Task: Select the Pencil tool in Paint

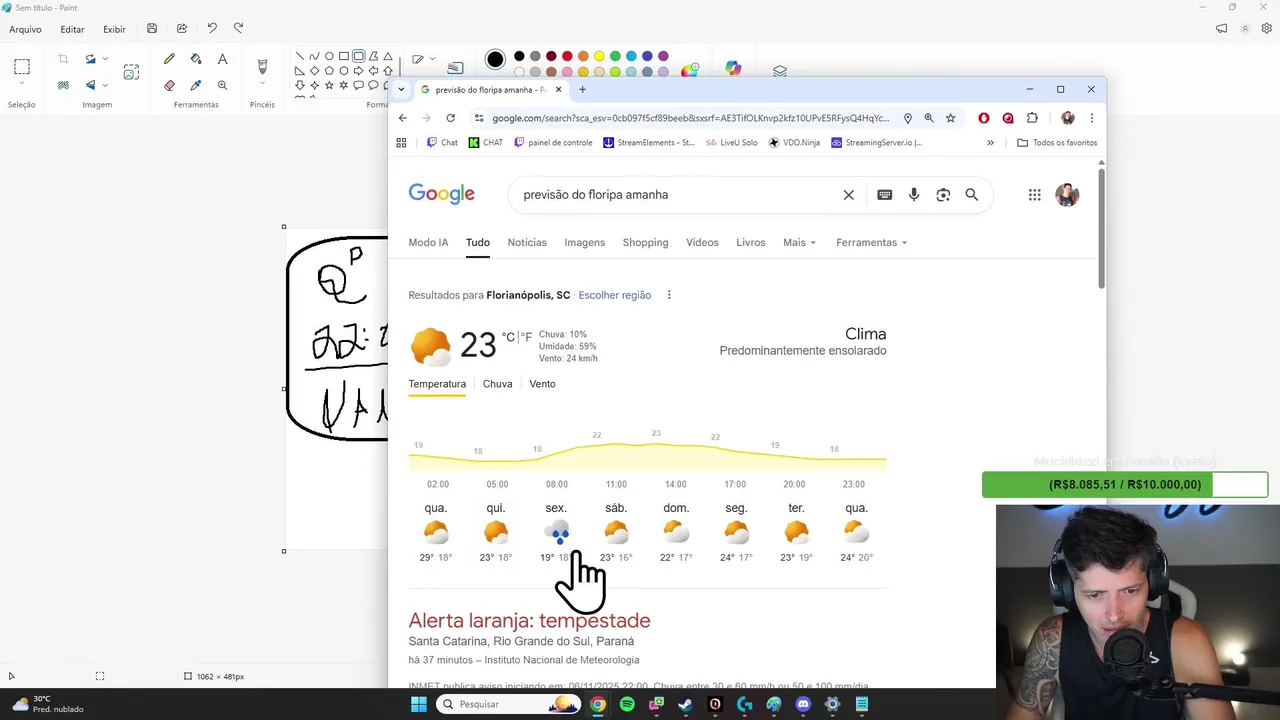Action: (x=169, y=59)
